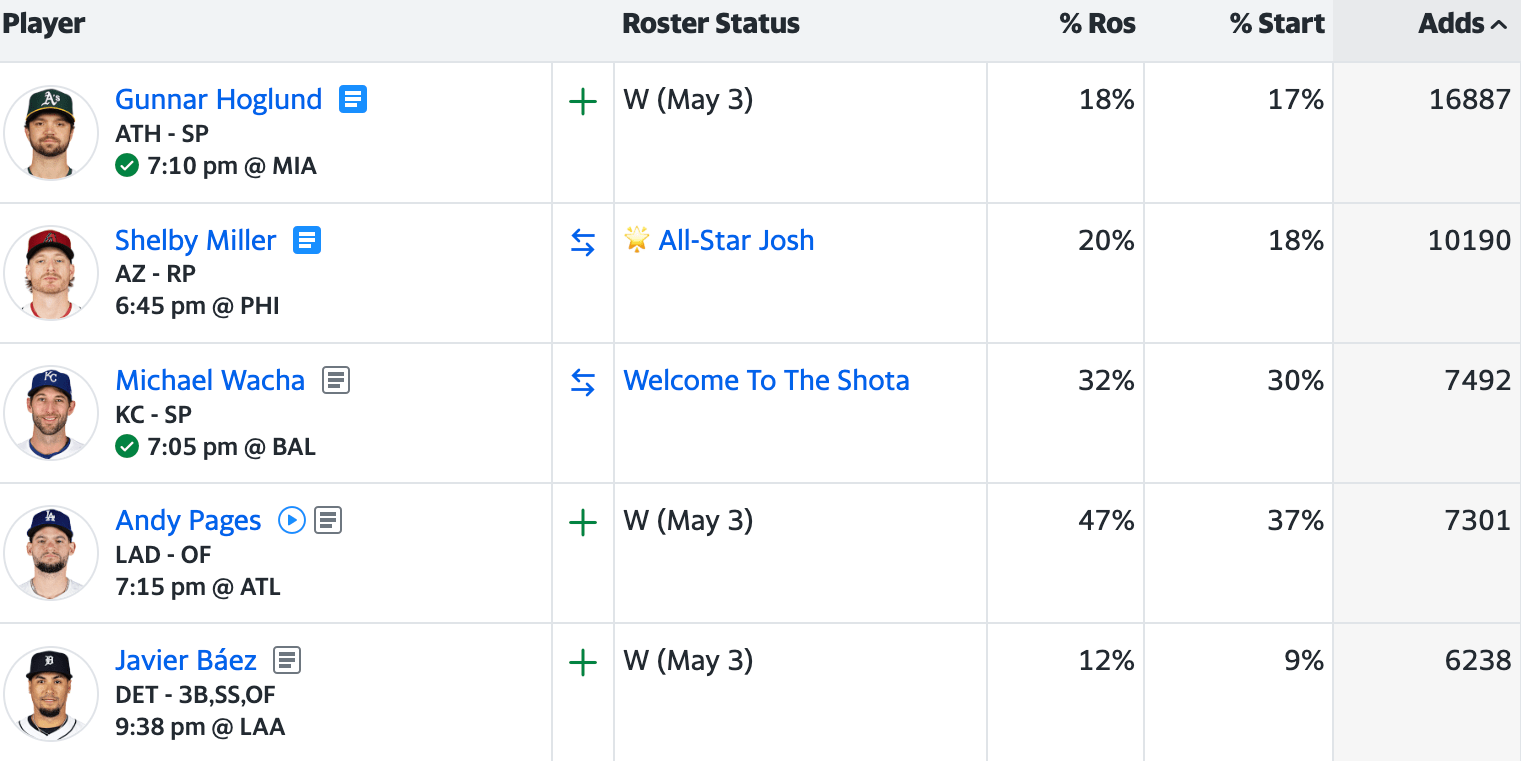Open the All-Star Josh team link
This screenshot has width=1521, height=761.
(736, 240)
